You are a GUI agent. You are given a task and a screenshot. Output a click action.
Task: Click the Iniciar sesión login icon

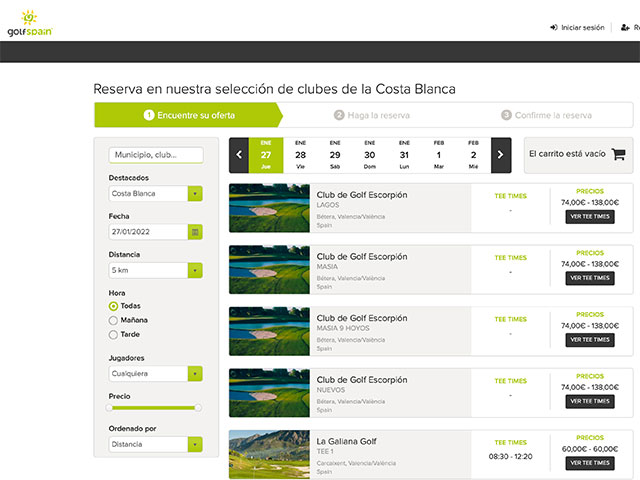pyautogui.click(x=553, y=27)
